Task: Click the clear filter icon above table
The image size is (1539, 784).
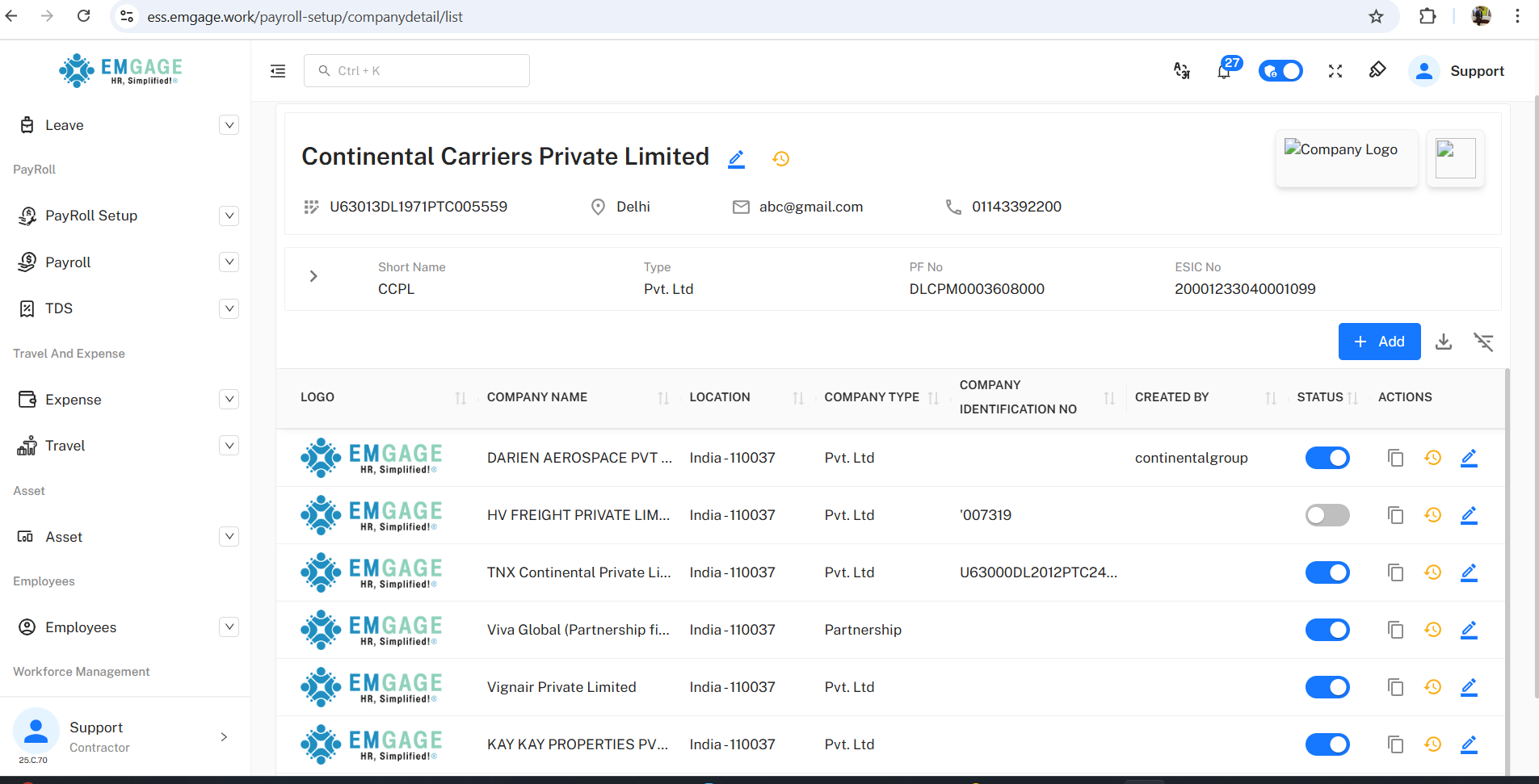Action: tap(1483, 342)
